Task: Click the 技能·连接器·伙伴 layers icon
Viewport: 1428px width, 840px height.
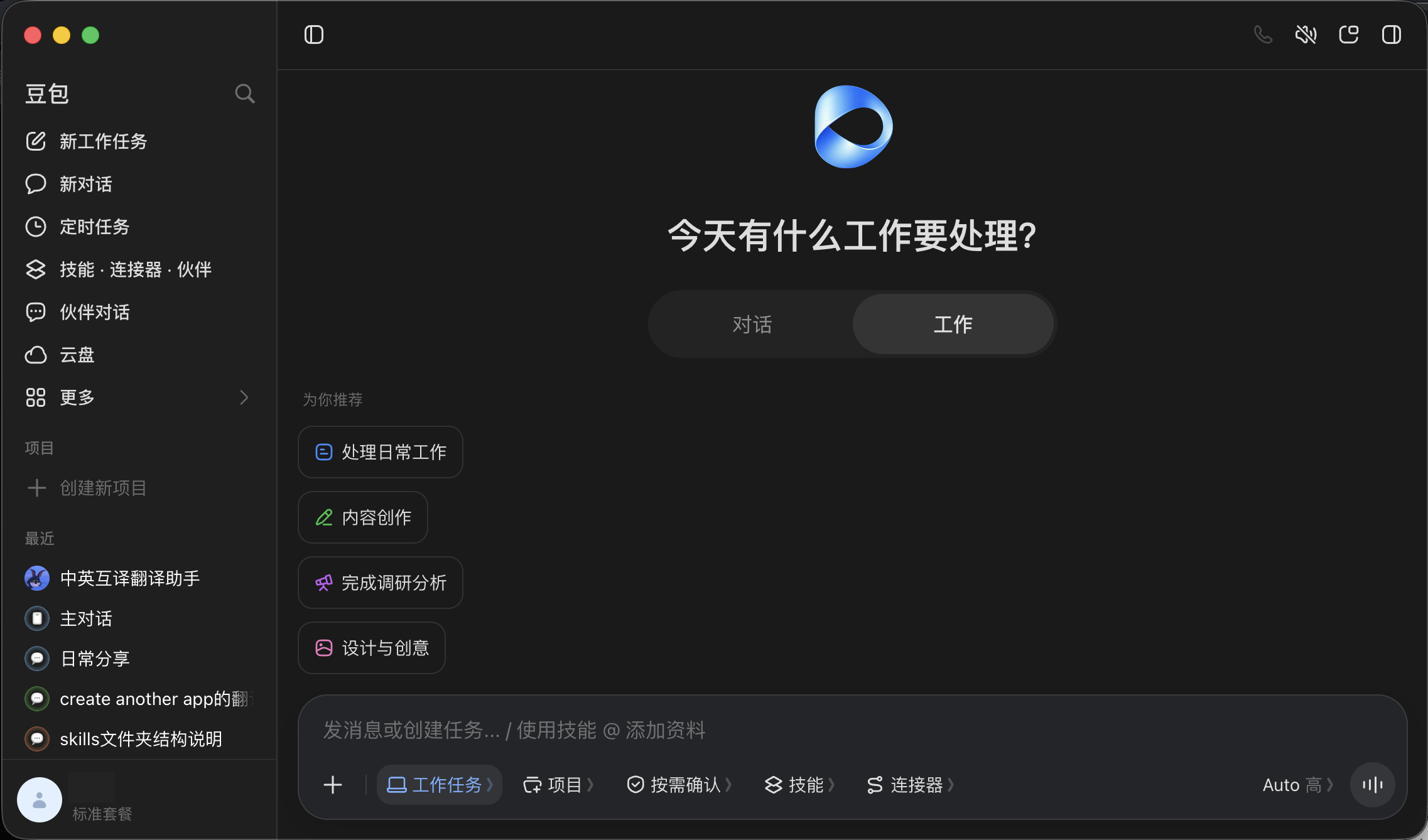Action: [x=36, y=269]
